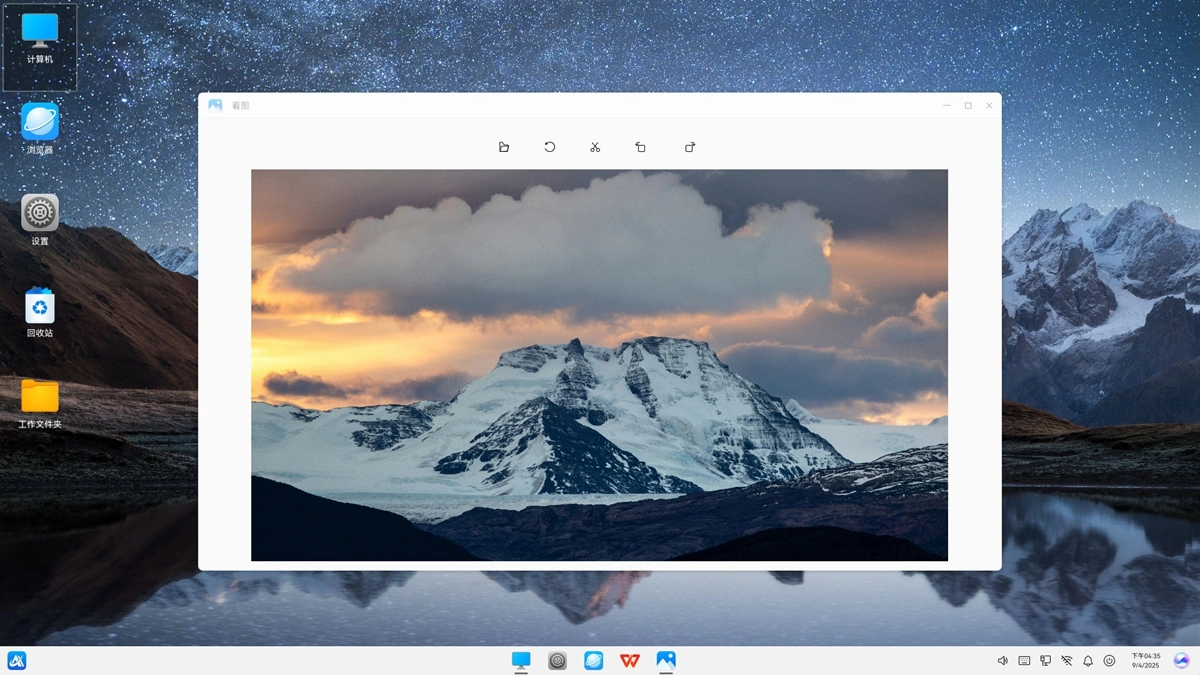Open the notifications bell

(x=1088, y=661)
